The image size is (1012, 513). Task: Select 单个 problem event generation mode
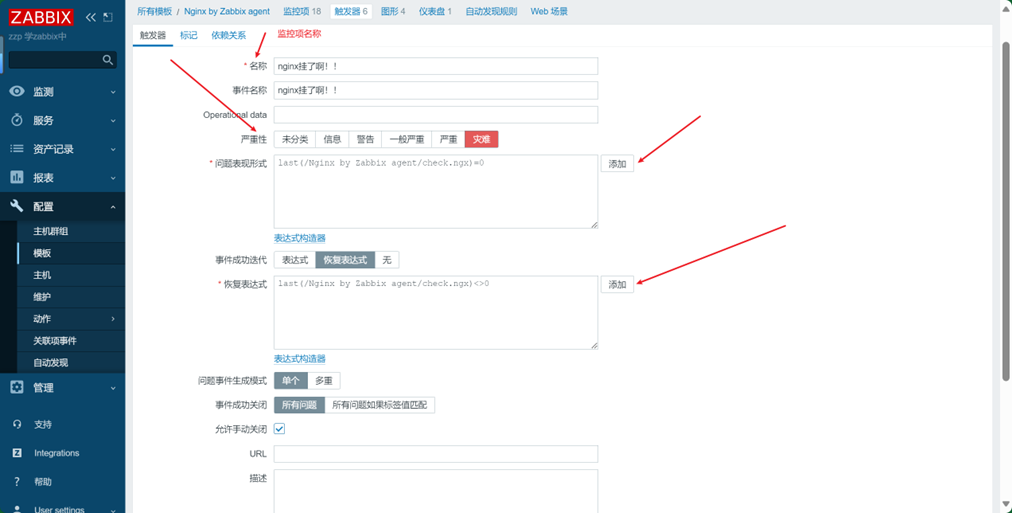(291, 381)
